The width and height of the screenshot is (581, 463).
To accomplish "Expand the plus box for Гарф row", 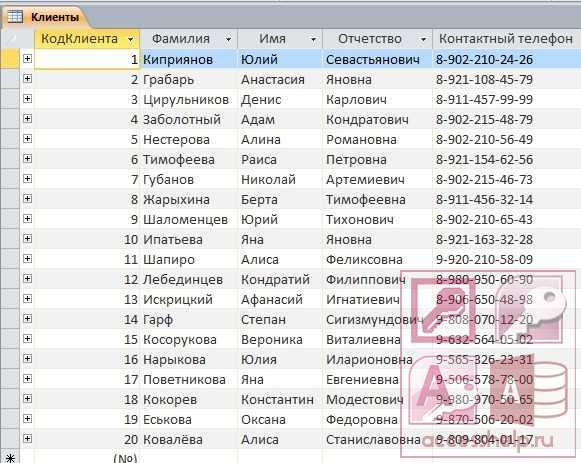I will pos(27,319).
